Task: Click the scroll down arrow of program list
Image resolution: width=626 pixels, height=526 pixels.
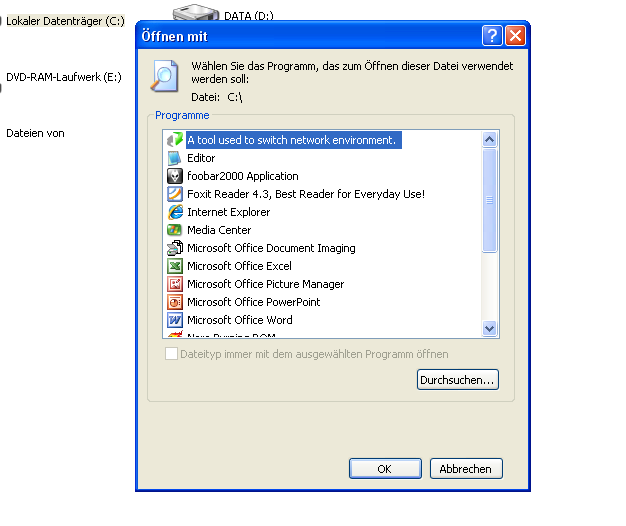Action: [x=489, y=328]
